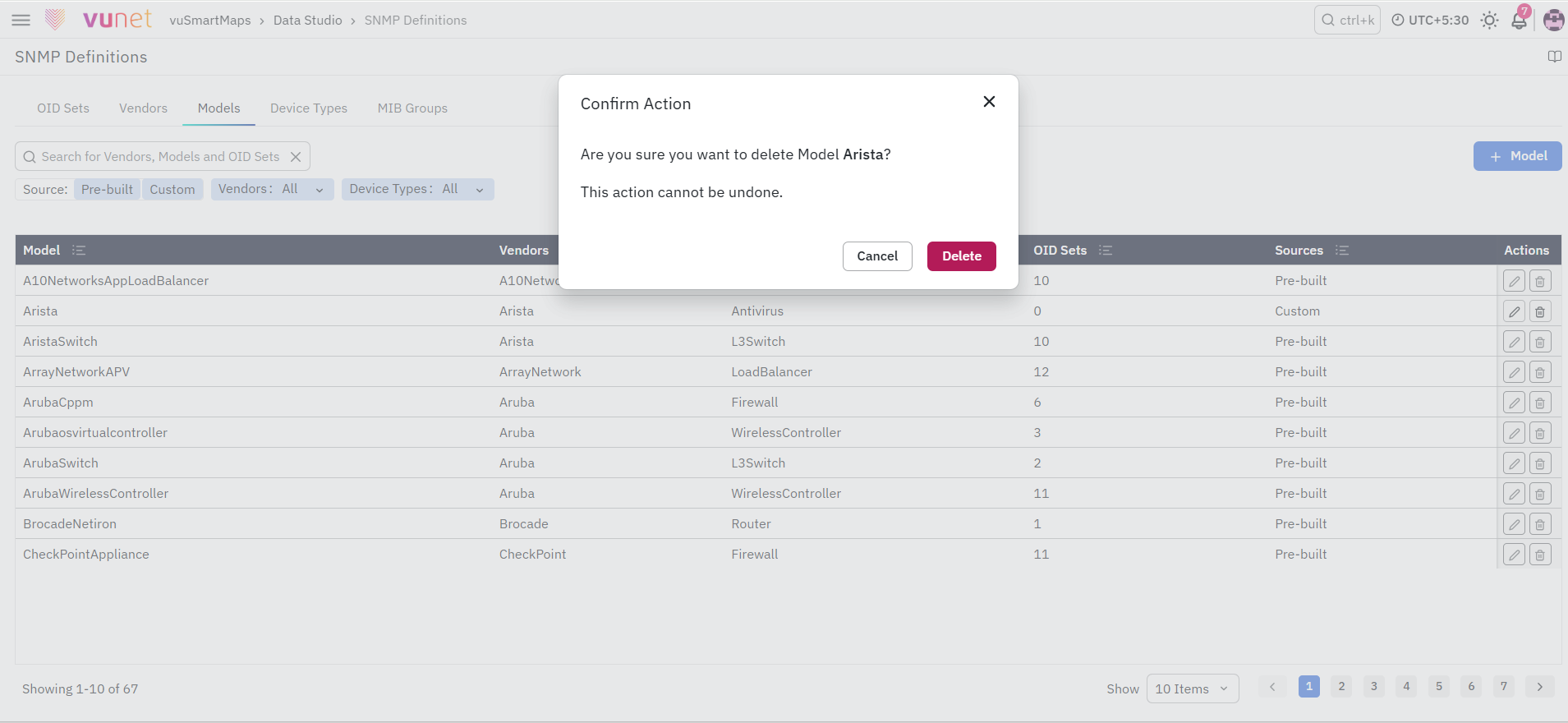The image size is (1568, 723).
Task: Toggle the light/dark theme sun icon
Action: coord(1489,21)
